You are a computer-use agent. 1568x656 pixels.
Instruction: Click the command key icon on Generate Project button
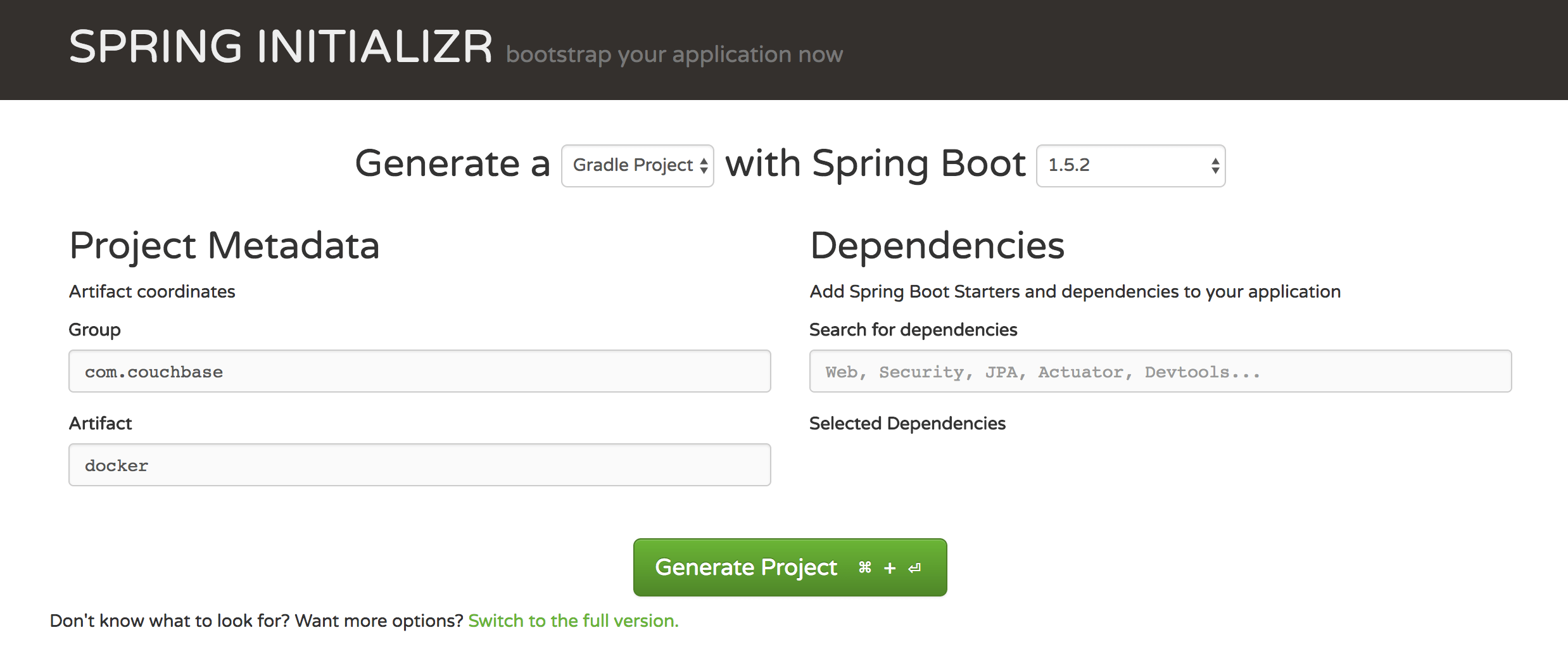pos(864,568)
